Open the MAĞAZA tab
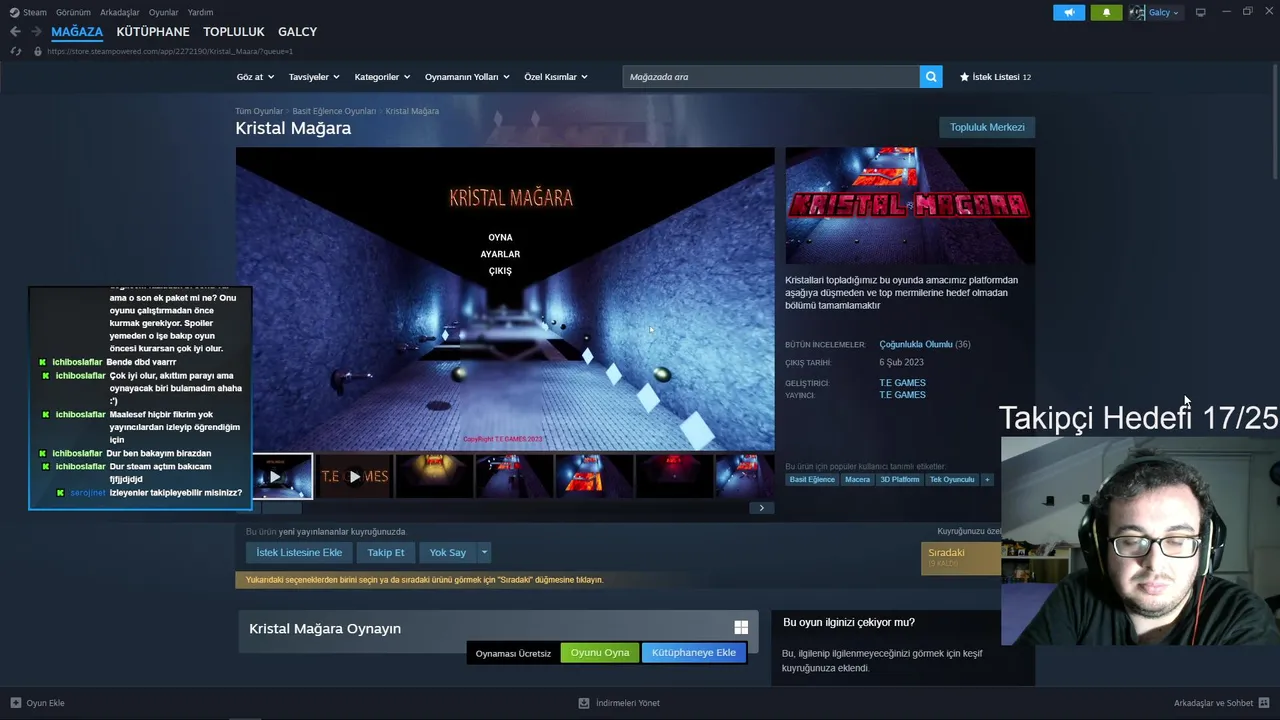This screenshot has height=720, width=1280. pos(77,32)
